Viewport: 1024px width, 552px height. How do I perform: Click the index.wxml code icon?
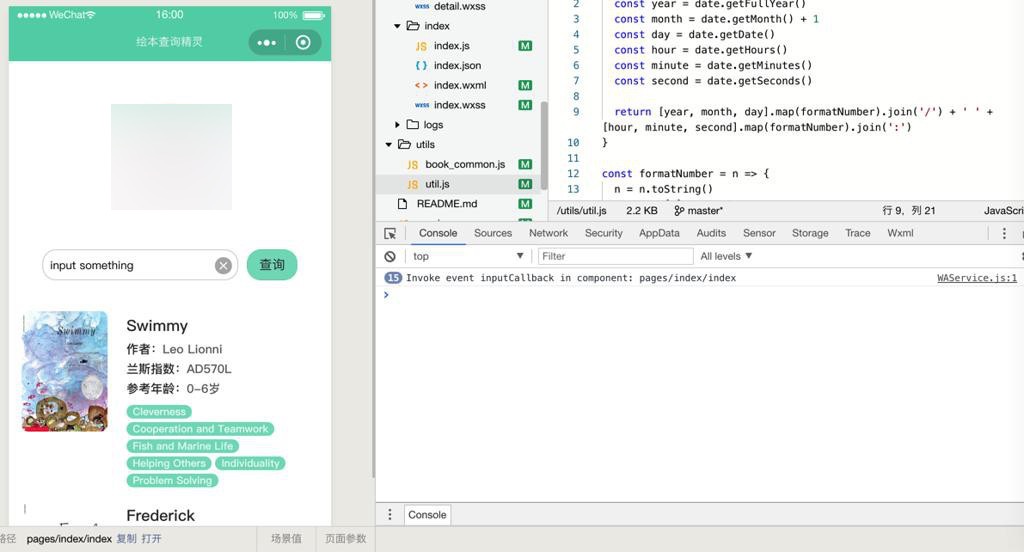[x=421, y=85]
